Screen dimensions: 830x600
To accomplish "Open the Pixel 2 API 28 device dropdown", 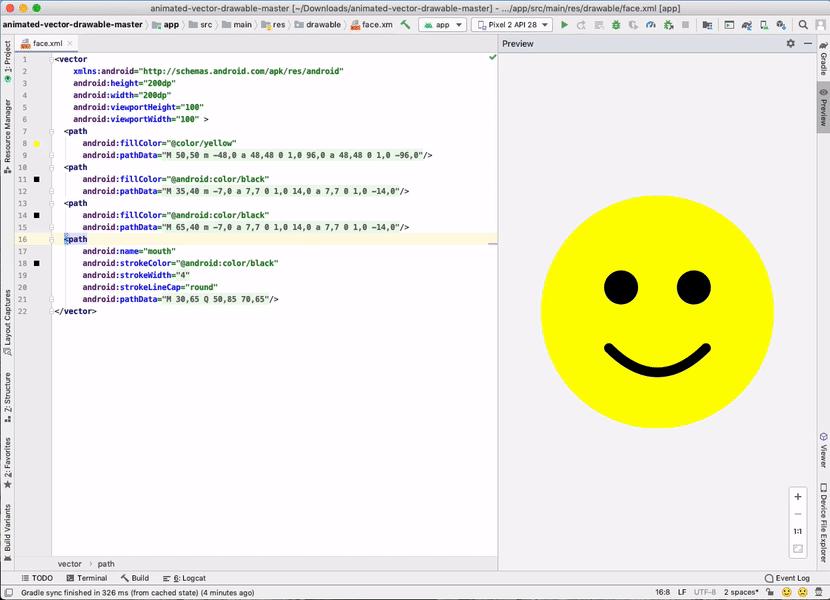I will [510, 25].
